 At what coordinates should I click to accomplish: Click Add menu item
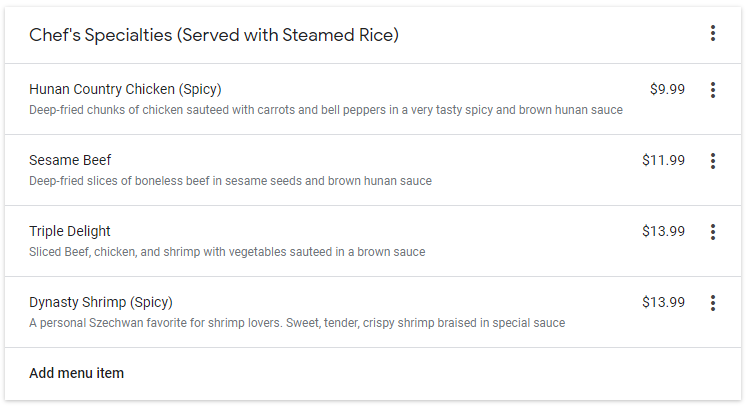tap(77, 373)
